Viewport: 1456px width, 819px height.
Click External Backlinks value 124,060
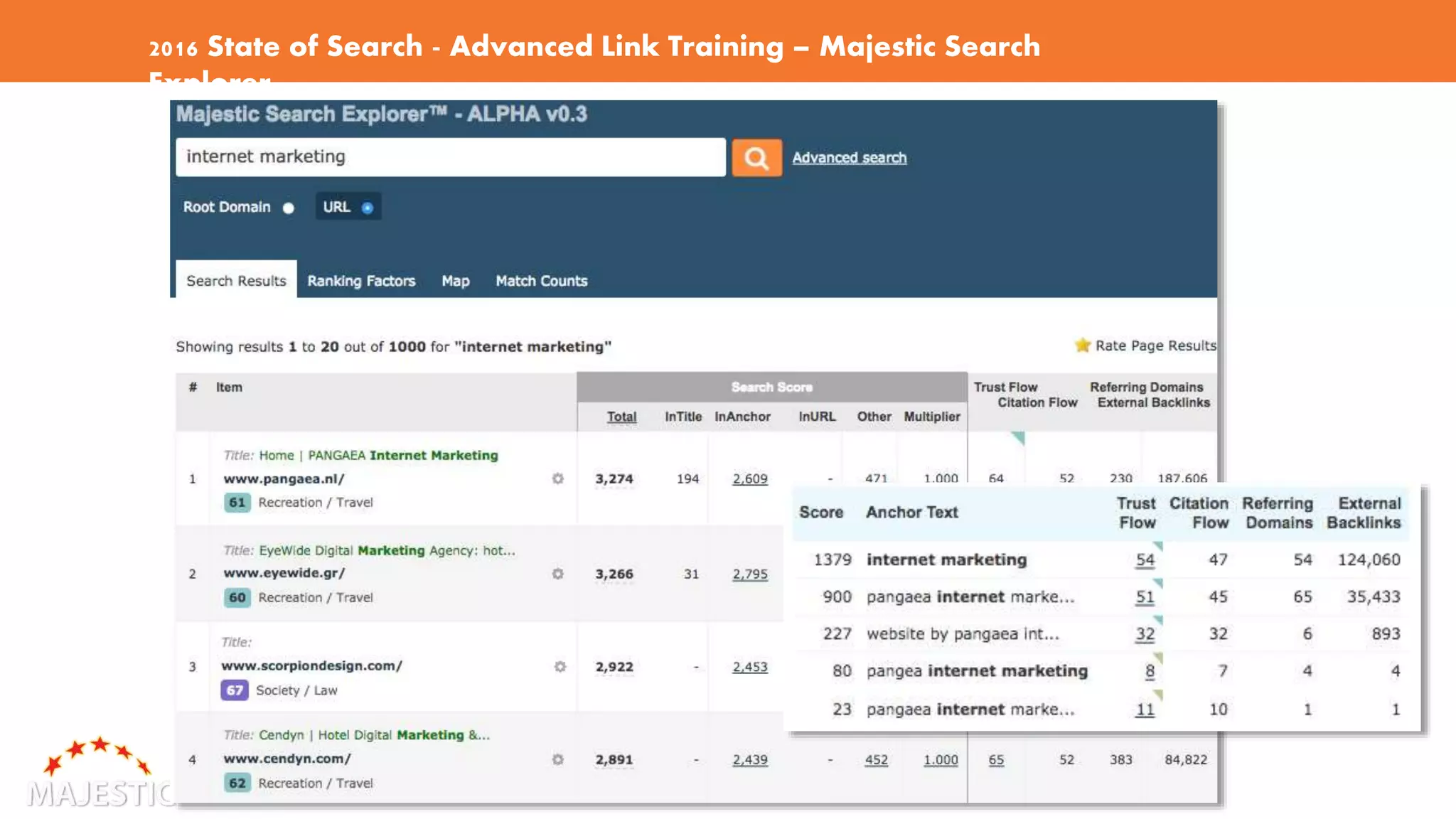coord(1369,560)
